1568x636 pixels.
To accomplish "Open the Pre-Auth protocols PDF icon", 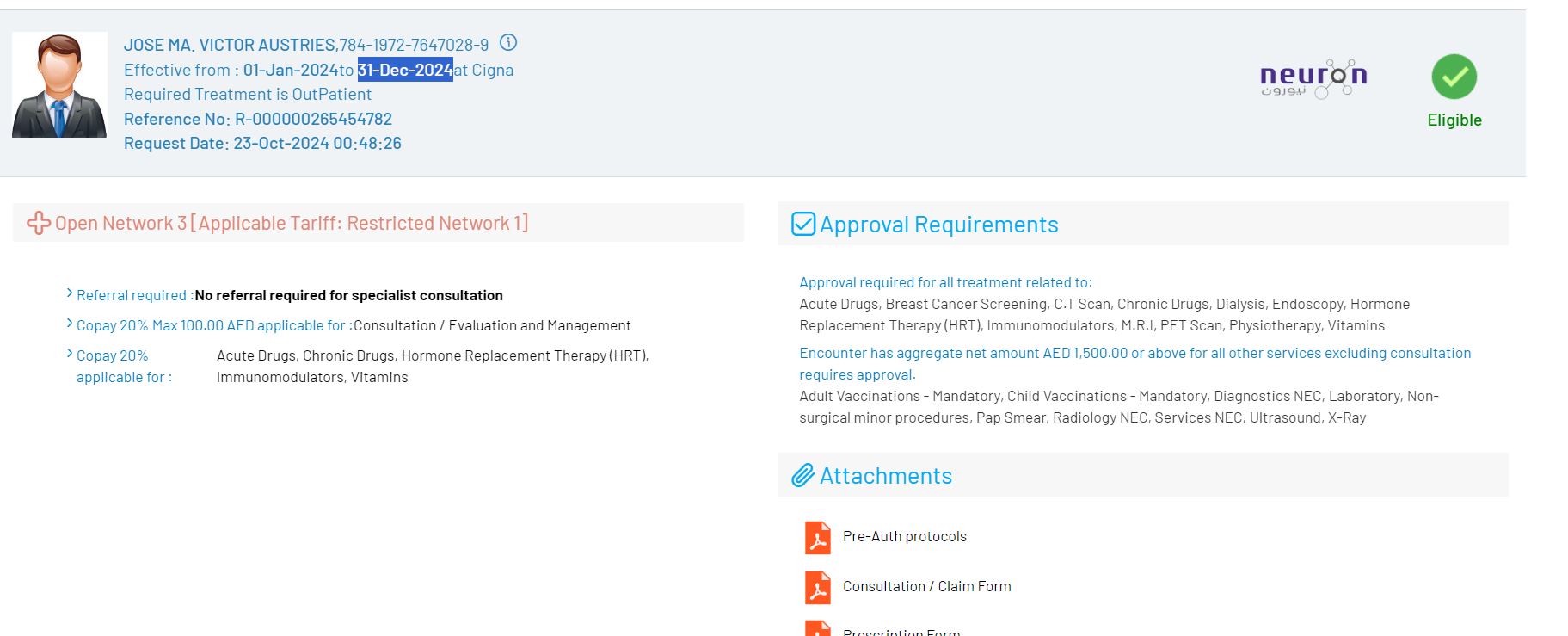I will click(817, 537).
